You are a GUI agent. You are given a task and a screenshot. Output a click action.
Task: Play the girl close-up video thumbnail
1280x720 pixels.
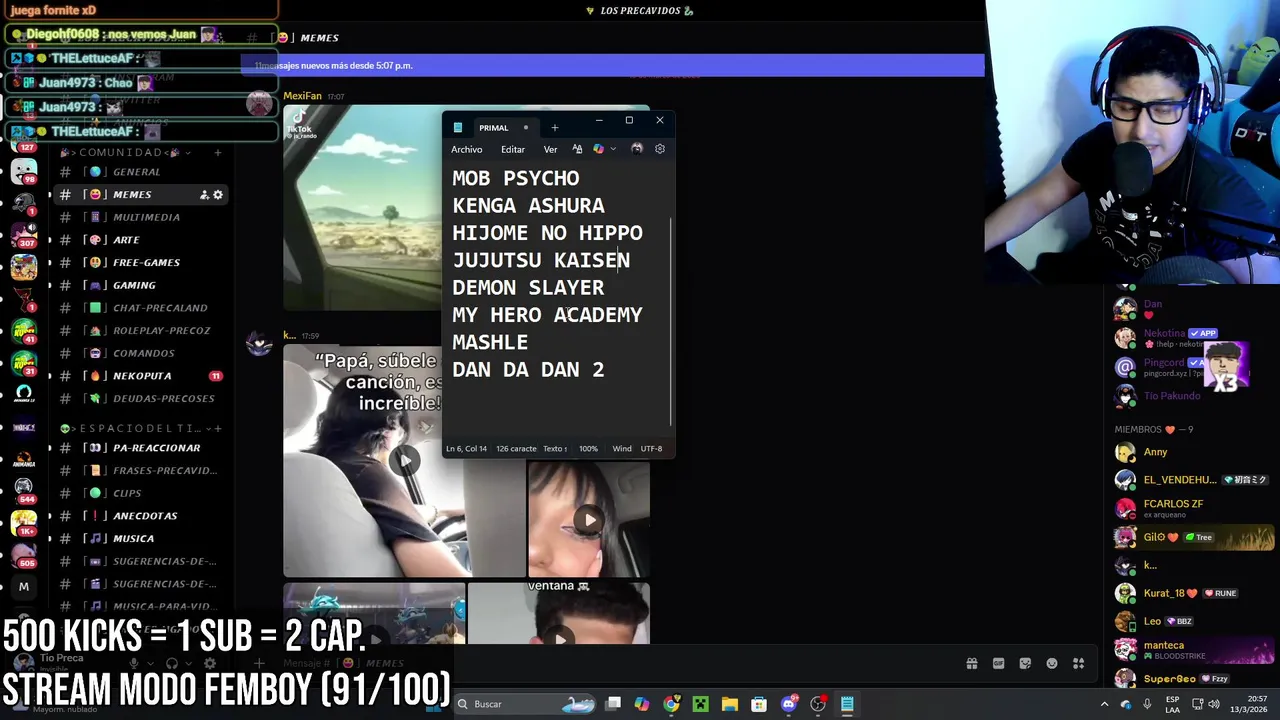[590, 519]
